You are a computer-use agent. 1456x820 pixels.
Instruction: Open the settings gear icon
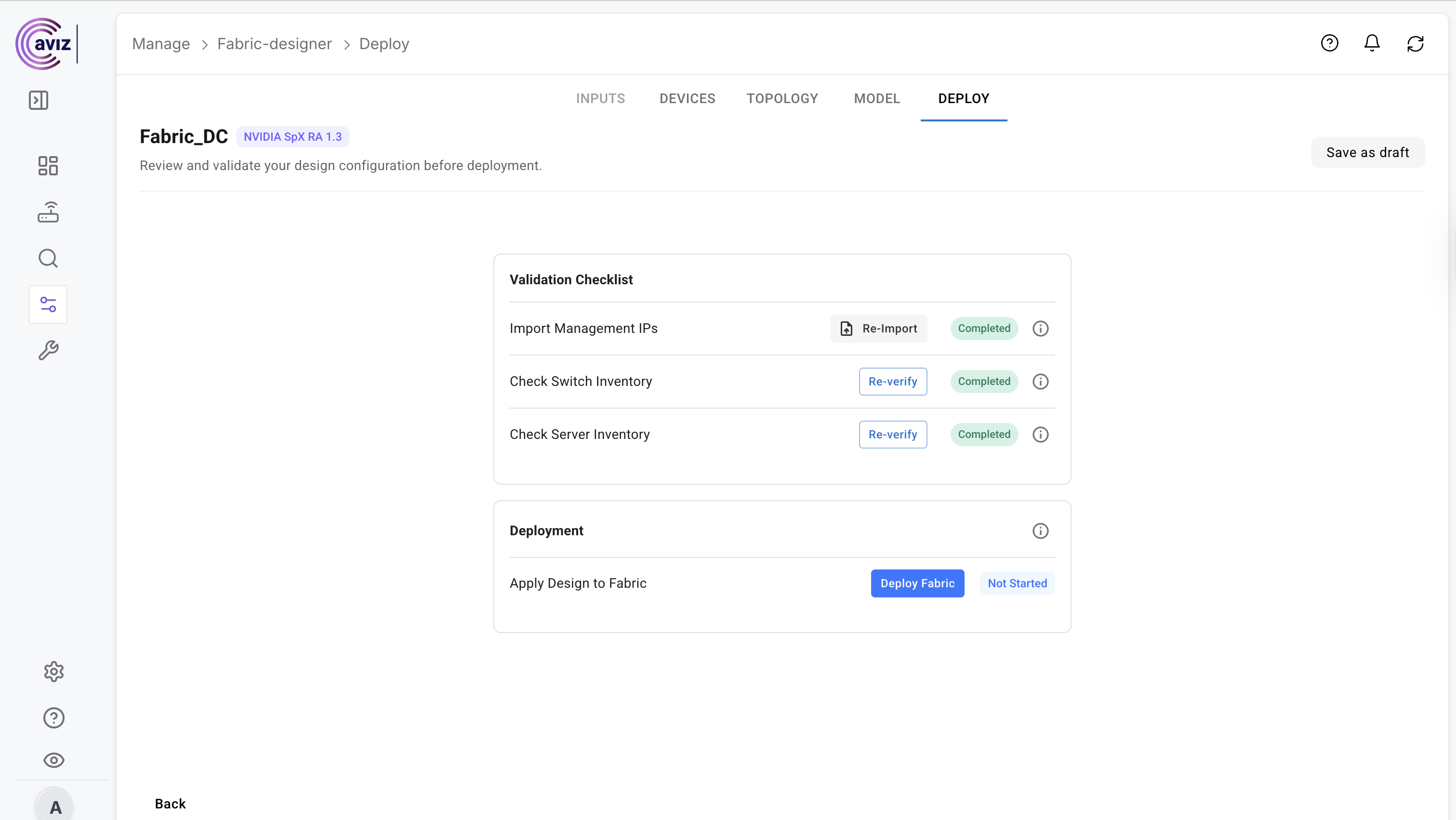point(53,672)
